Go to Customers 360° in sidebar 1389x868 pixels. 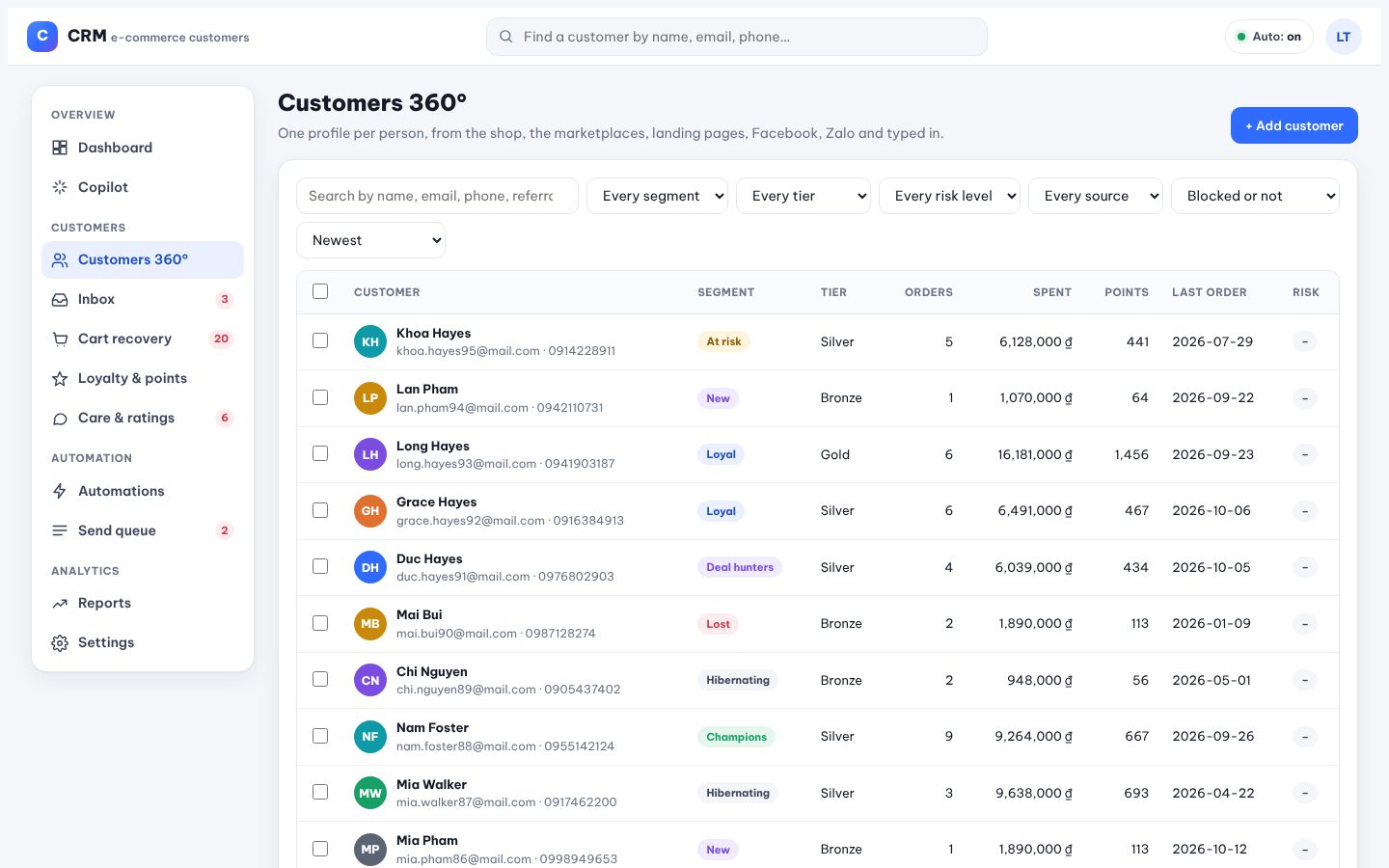pyautogui.click(x=143, y=259)
